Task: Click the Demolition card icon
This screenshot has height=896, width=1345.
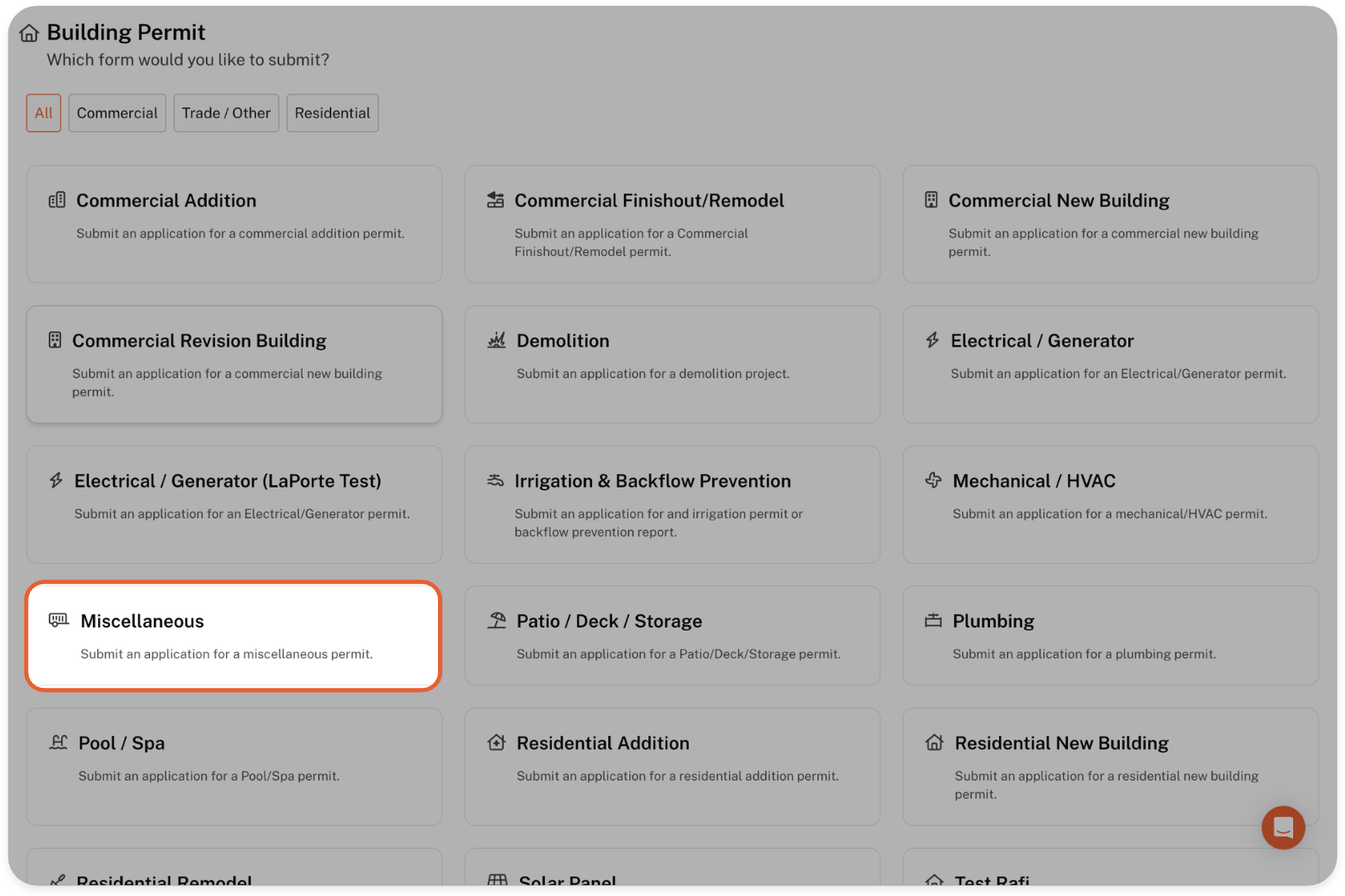Action: click(496, 340)
